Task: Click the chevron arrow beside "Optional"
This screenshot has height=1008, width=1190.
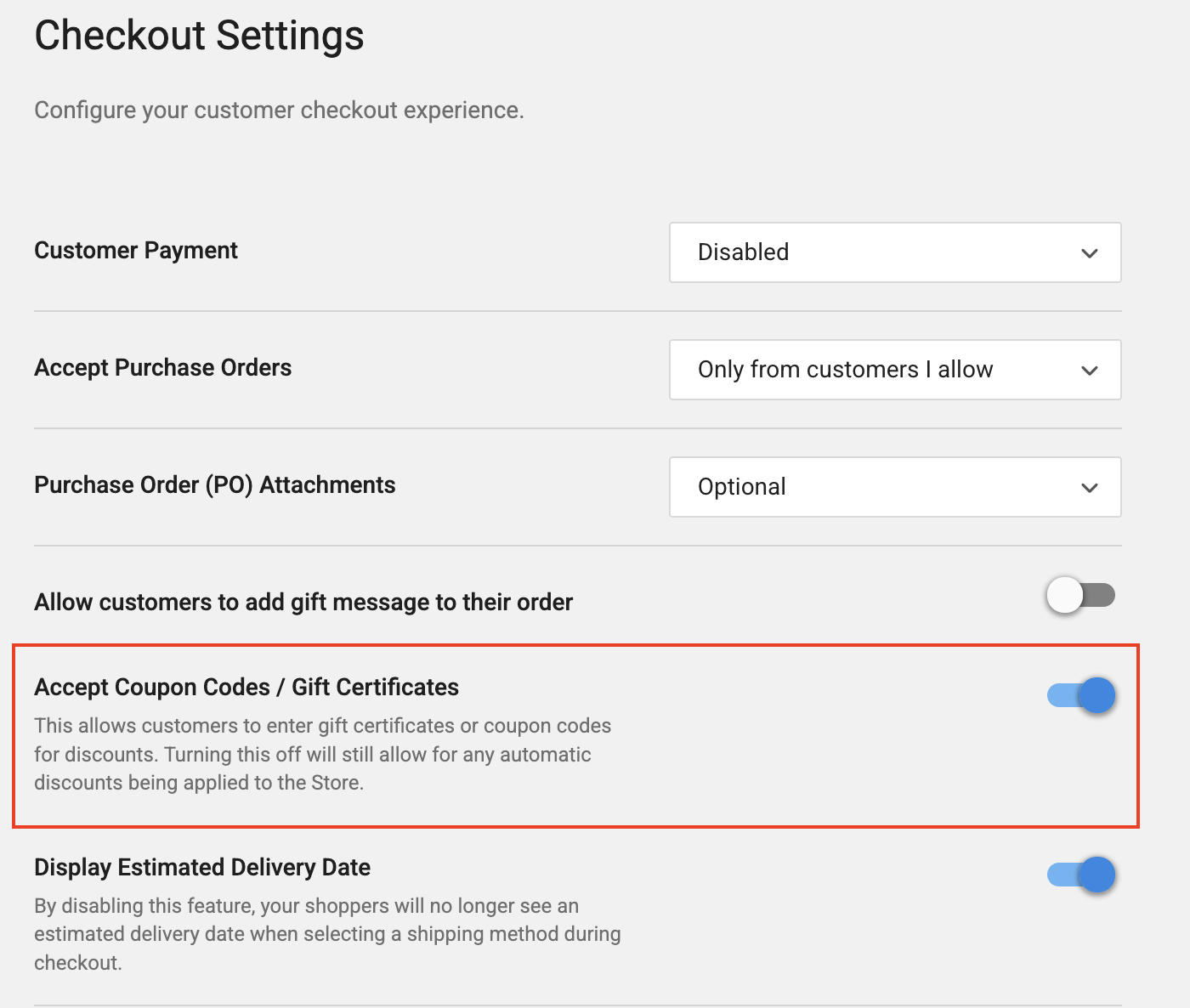Action: pyautogui.click(x=1089, y=488)
